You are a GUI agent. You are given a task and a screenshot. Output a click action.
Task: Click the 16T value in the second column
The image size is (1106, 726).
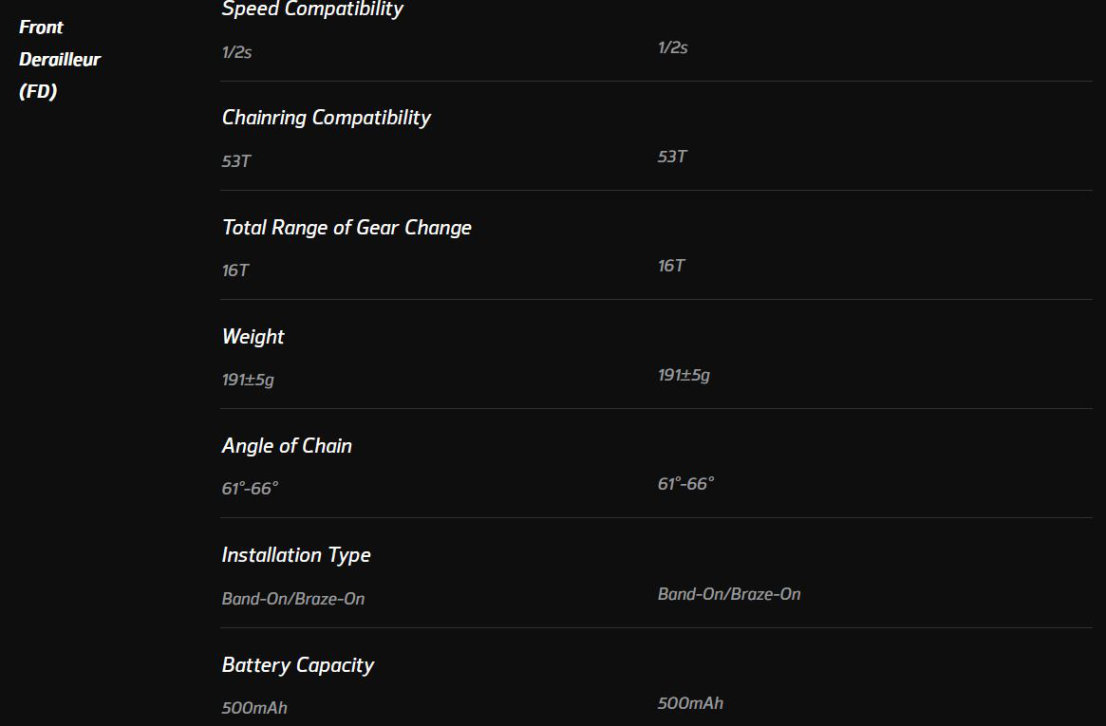[x=672, y=266]
